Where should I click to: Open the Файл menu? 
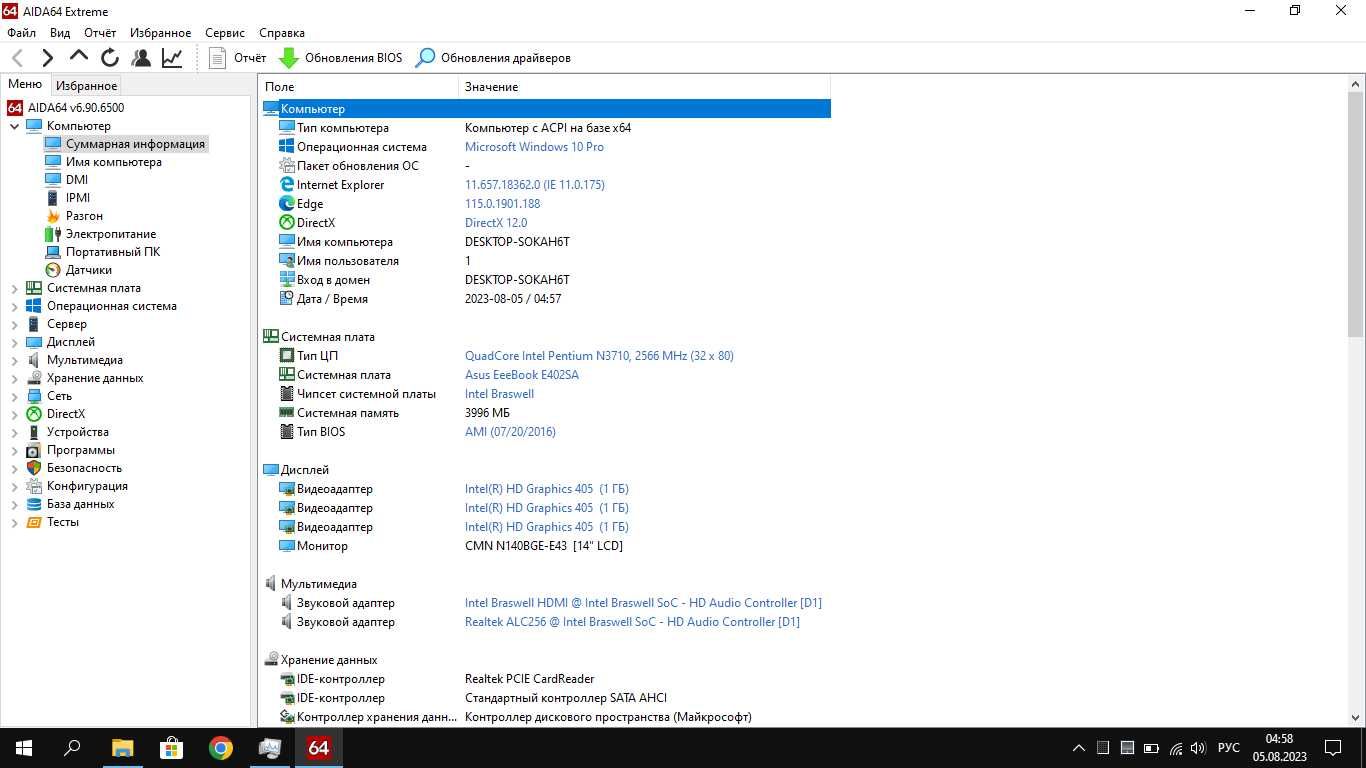point(21,33)
